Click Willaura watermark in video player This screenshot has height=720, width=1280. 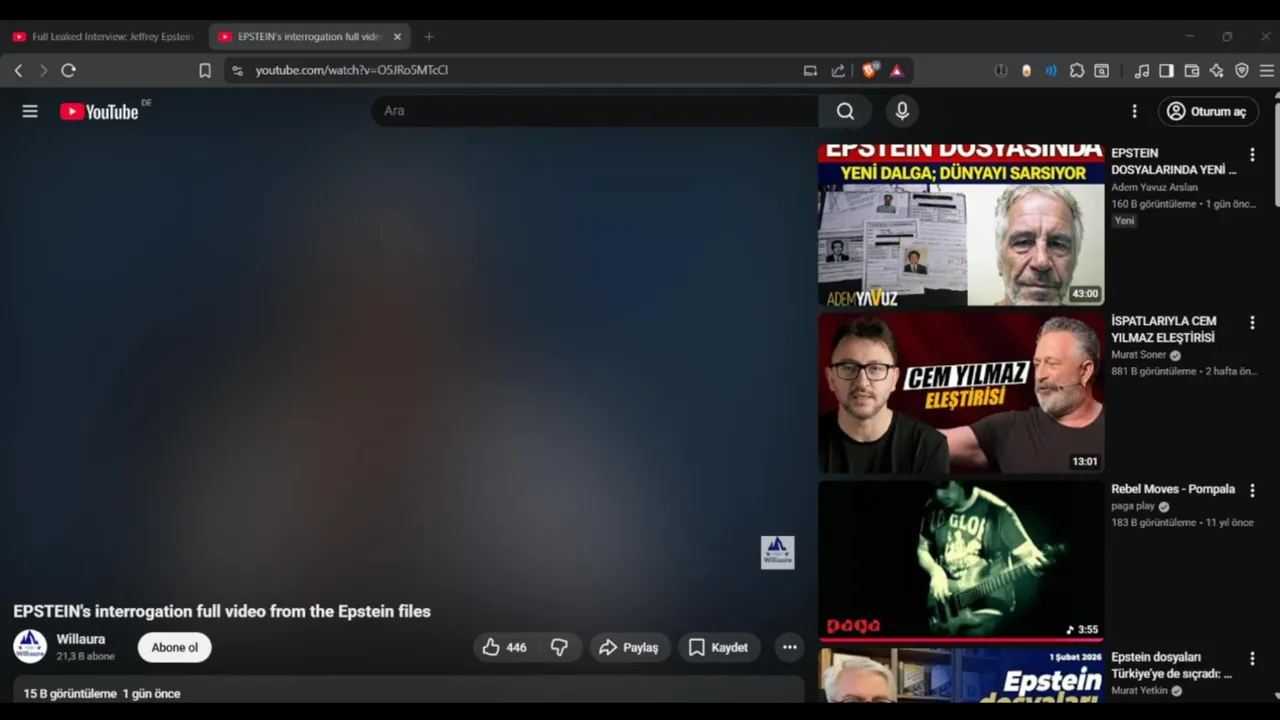(x=777, y=552)
